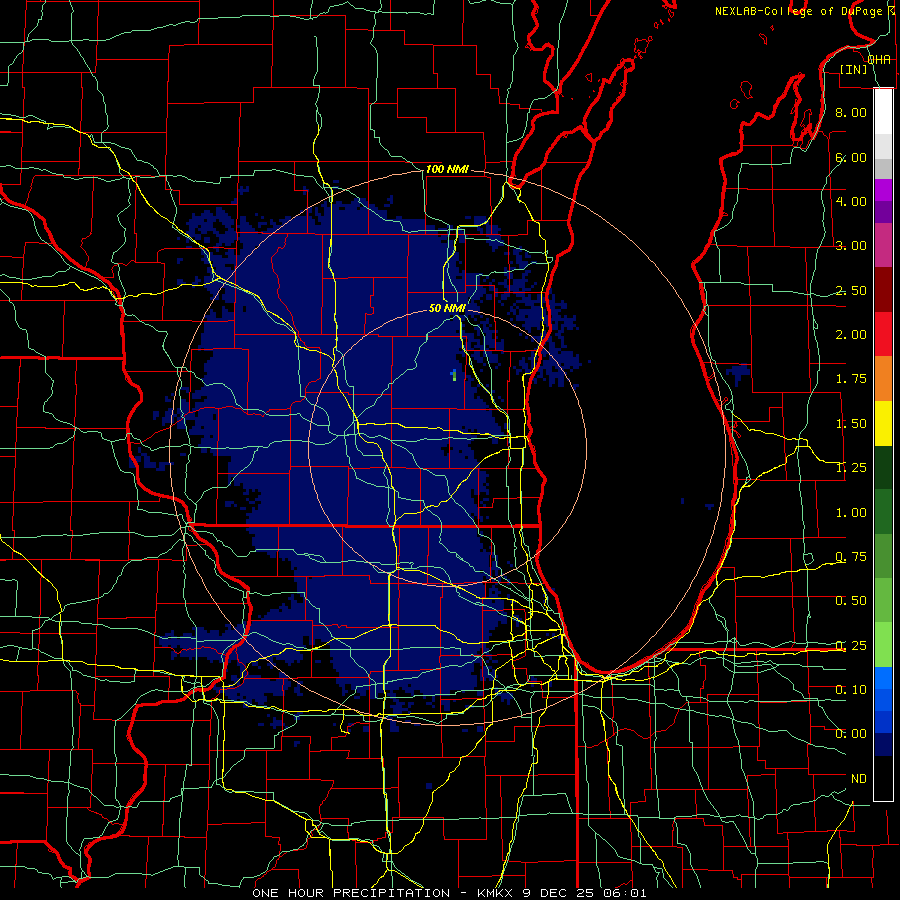Pick the yellow swatch in the legend
This screenshot has width=900, height=900.
click(883, 424)
